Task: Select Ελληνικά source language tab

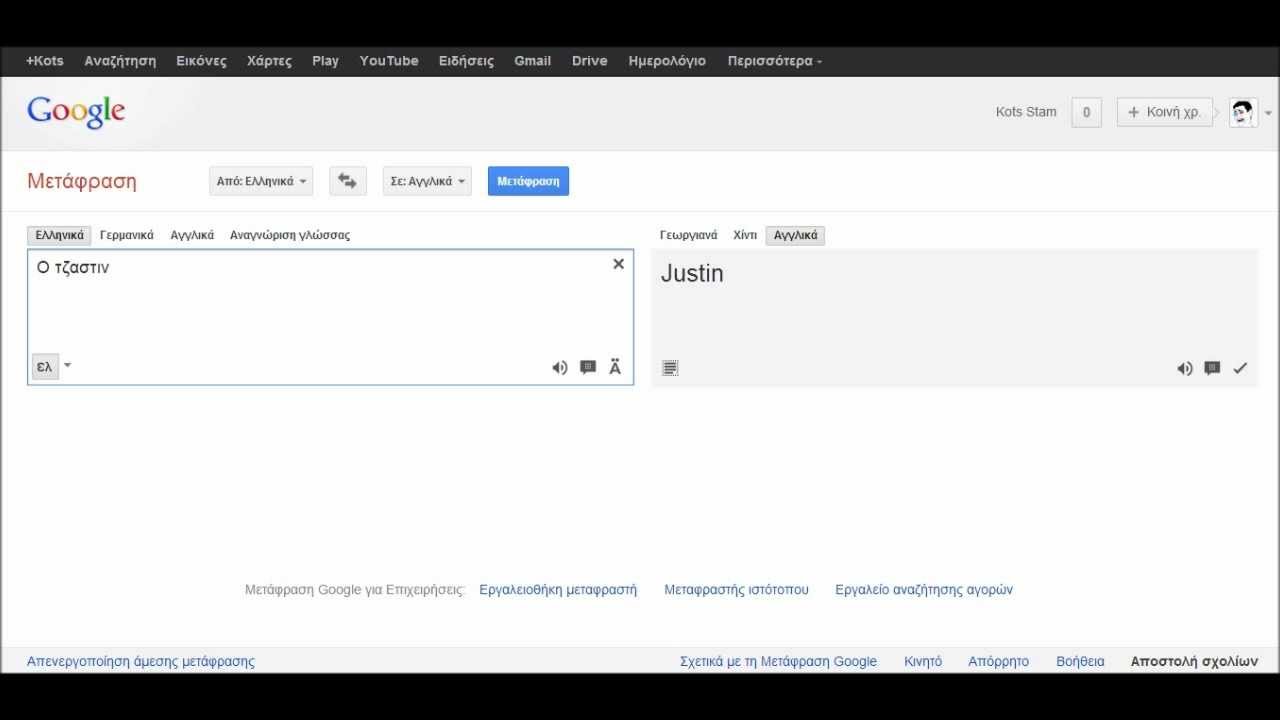Action: tap(59, 235)
